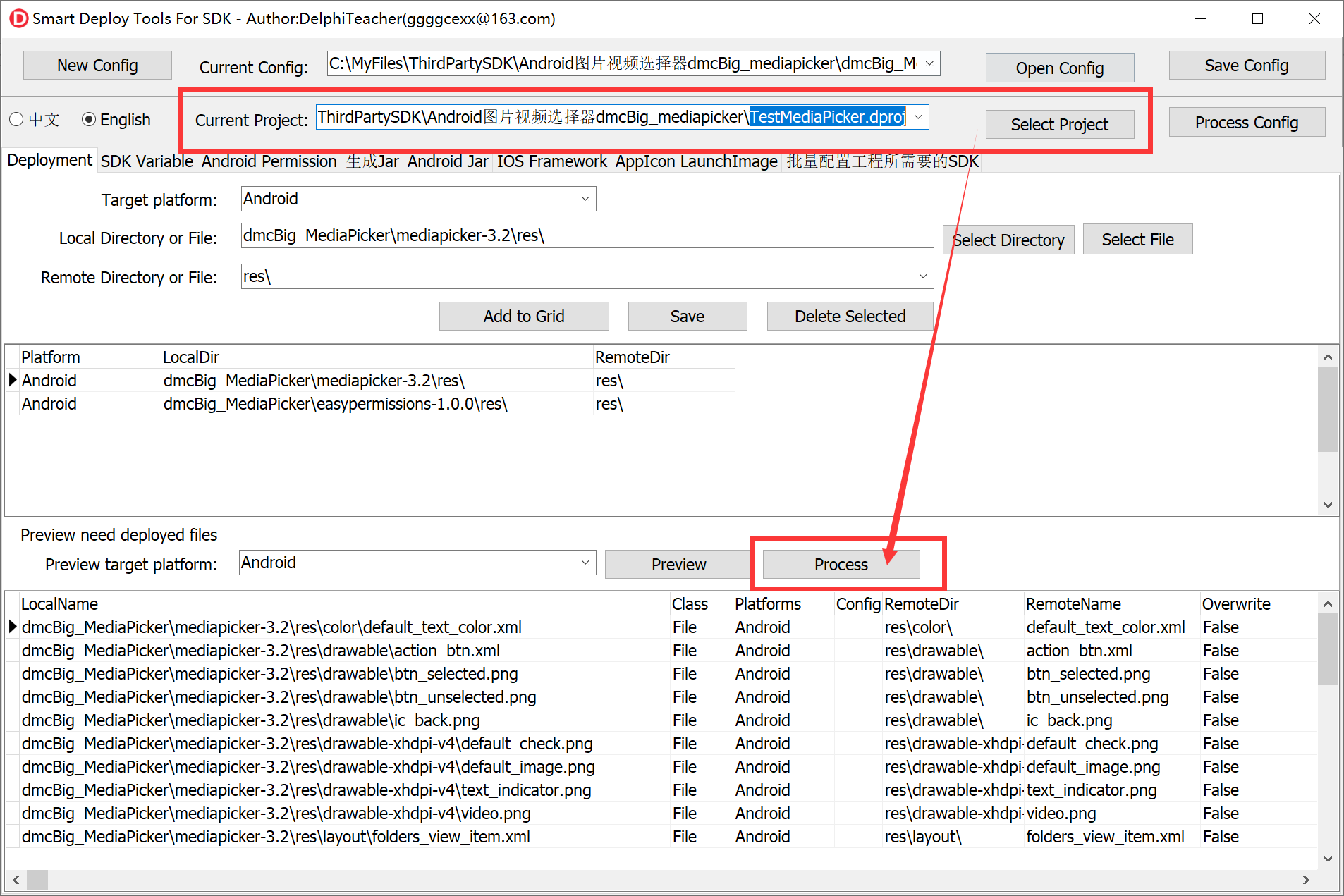Click the Preview button
This screenshot has width=1344, height=896.
678,565
